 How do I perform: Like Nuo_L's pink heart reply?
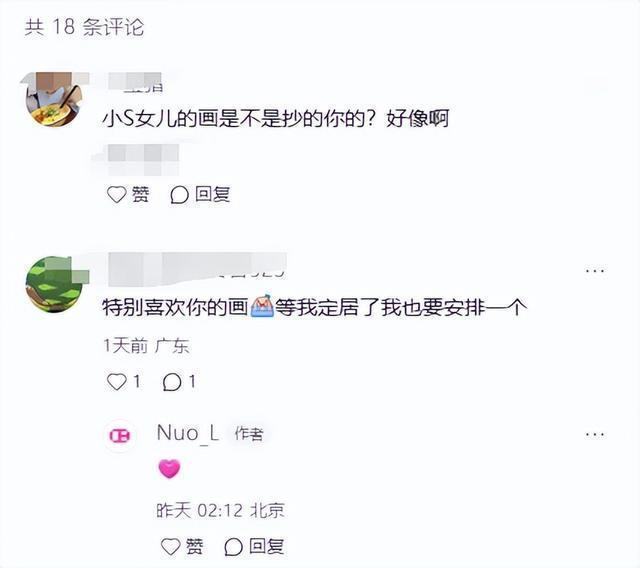click(182, 546)
